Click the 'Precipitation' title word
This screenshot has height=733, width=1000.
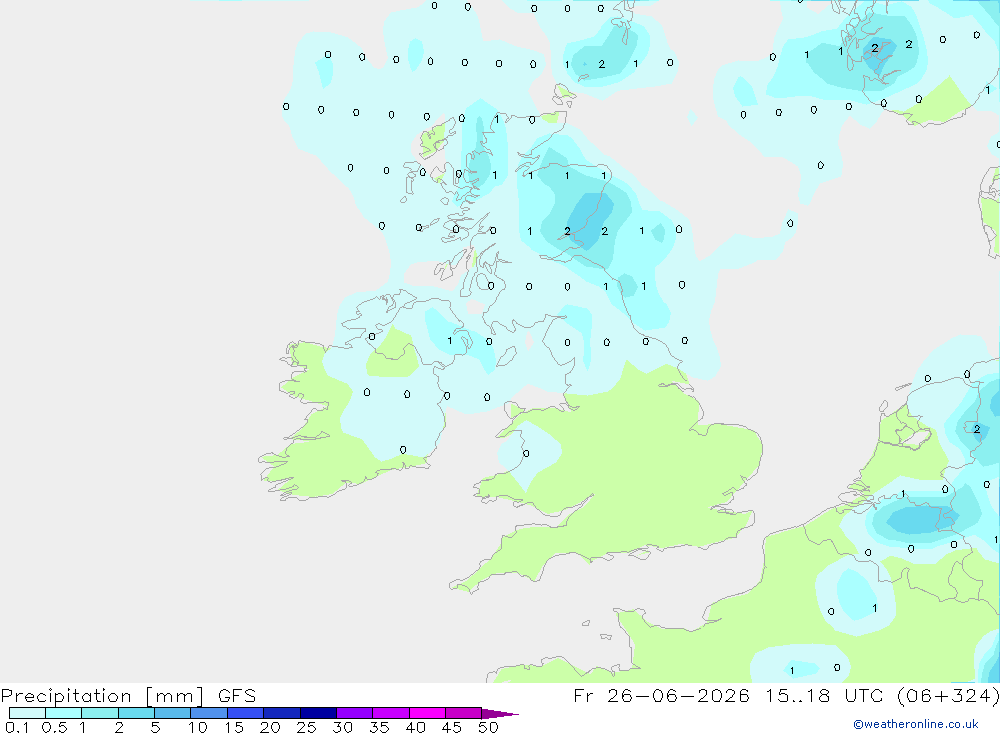[x=66, y=695]
